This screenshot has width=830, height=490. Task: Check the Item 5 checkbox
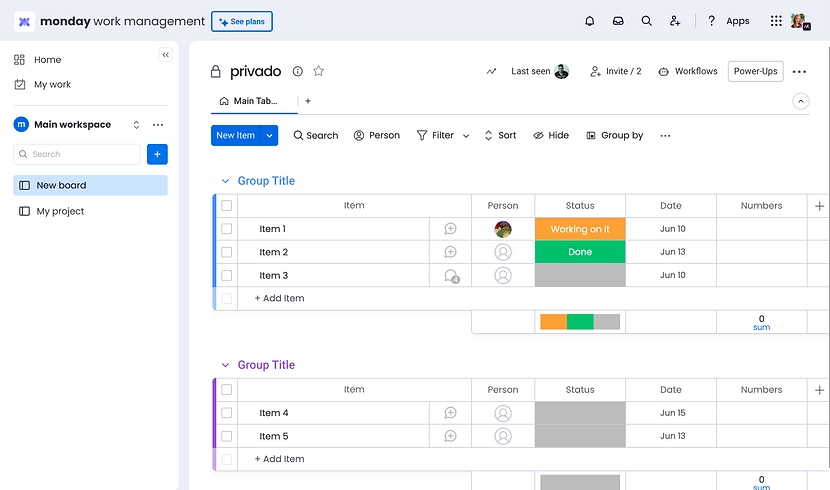point(227,436)
